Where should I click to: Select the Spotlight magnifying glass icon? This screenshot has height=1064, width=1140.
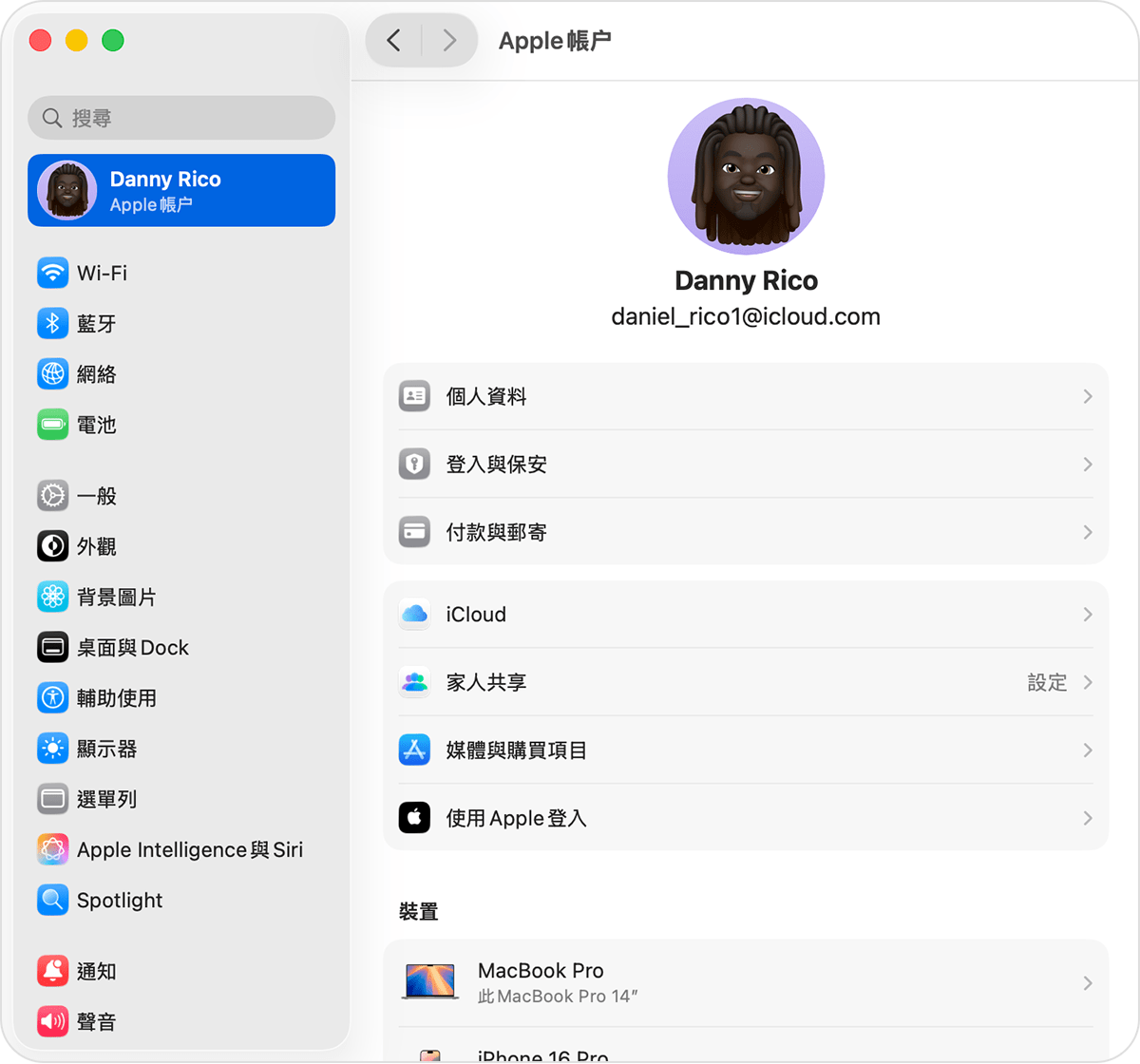click(x=52, y=900)
